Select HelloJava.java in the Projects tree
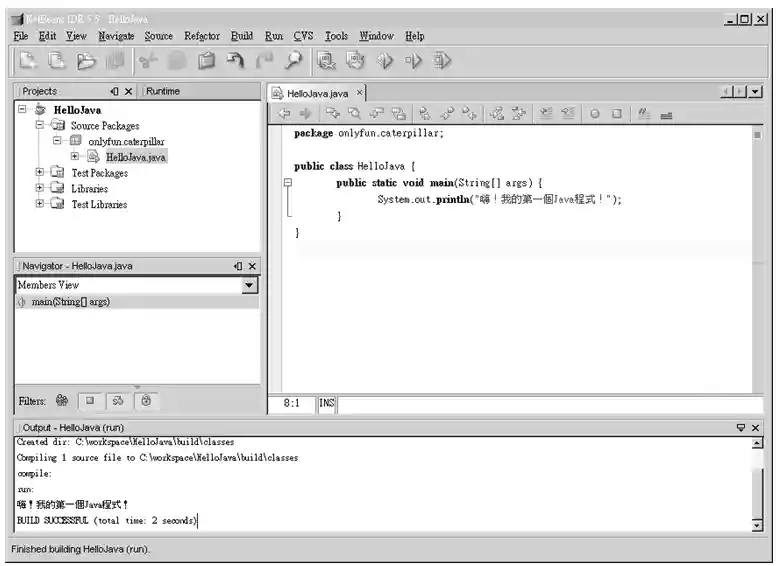The width and height of the screenshot is (776, 566). coord(136,157)
